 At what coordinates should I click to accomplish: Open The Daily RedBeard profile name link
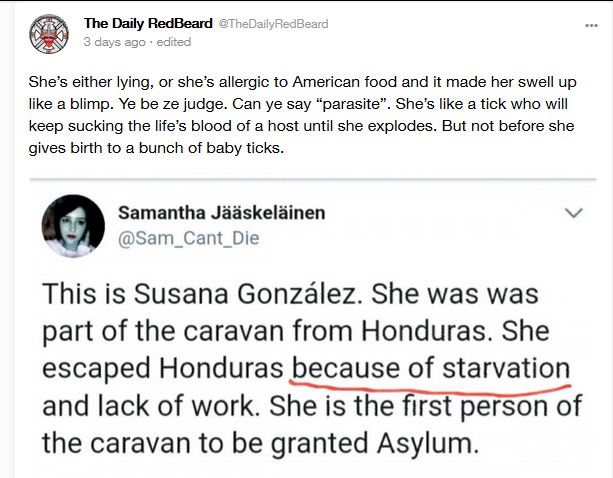[148, 22]
